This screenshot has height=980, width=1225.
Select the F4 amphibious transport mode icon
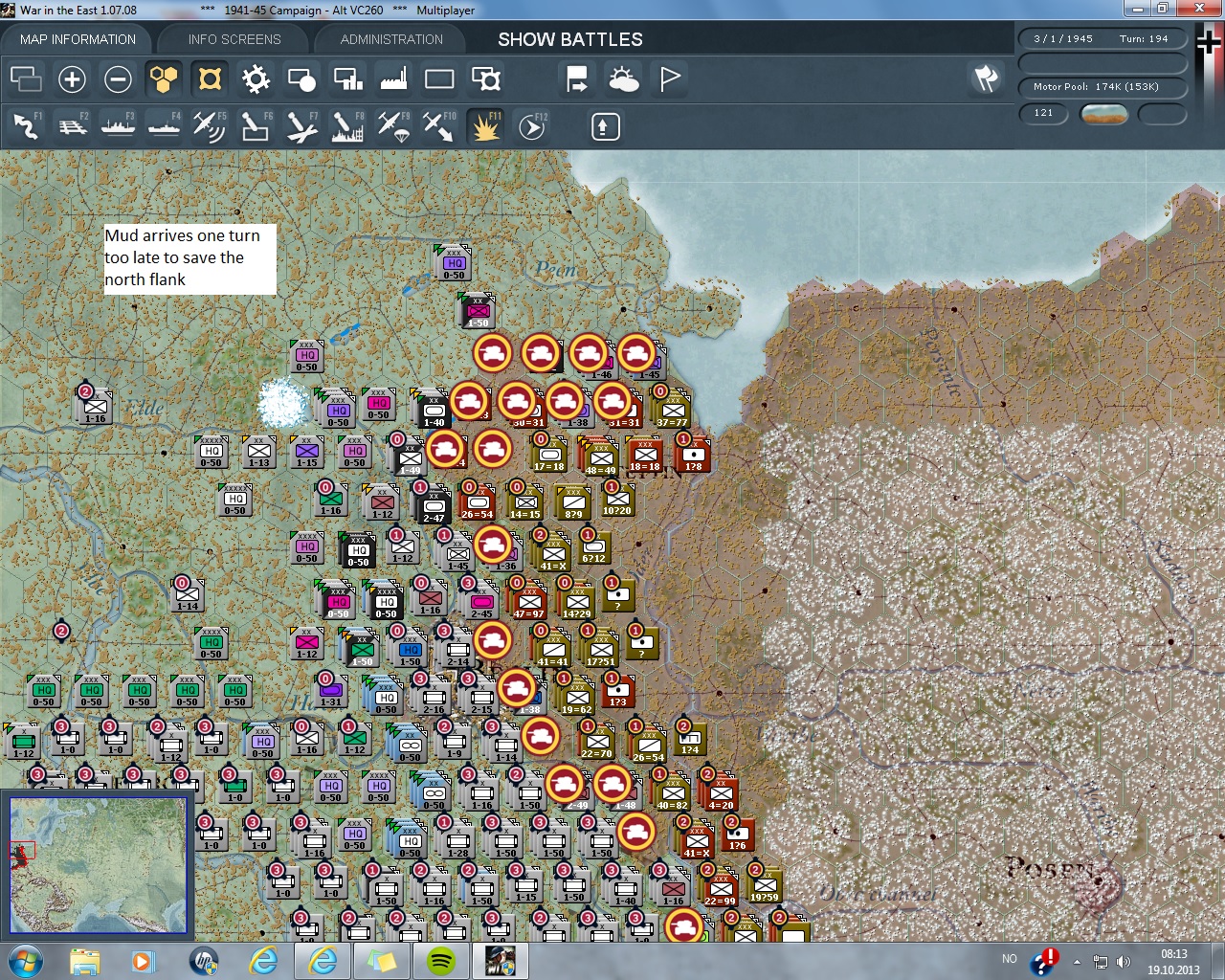pyautogui.click(x=164, y=126)
